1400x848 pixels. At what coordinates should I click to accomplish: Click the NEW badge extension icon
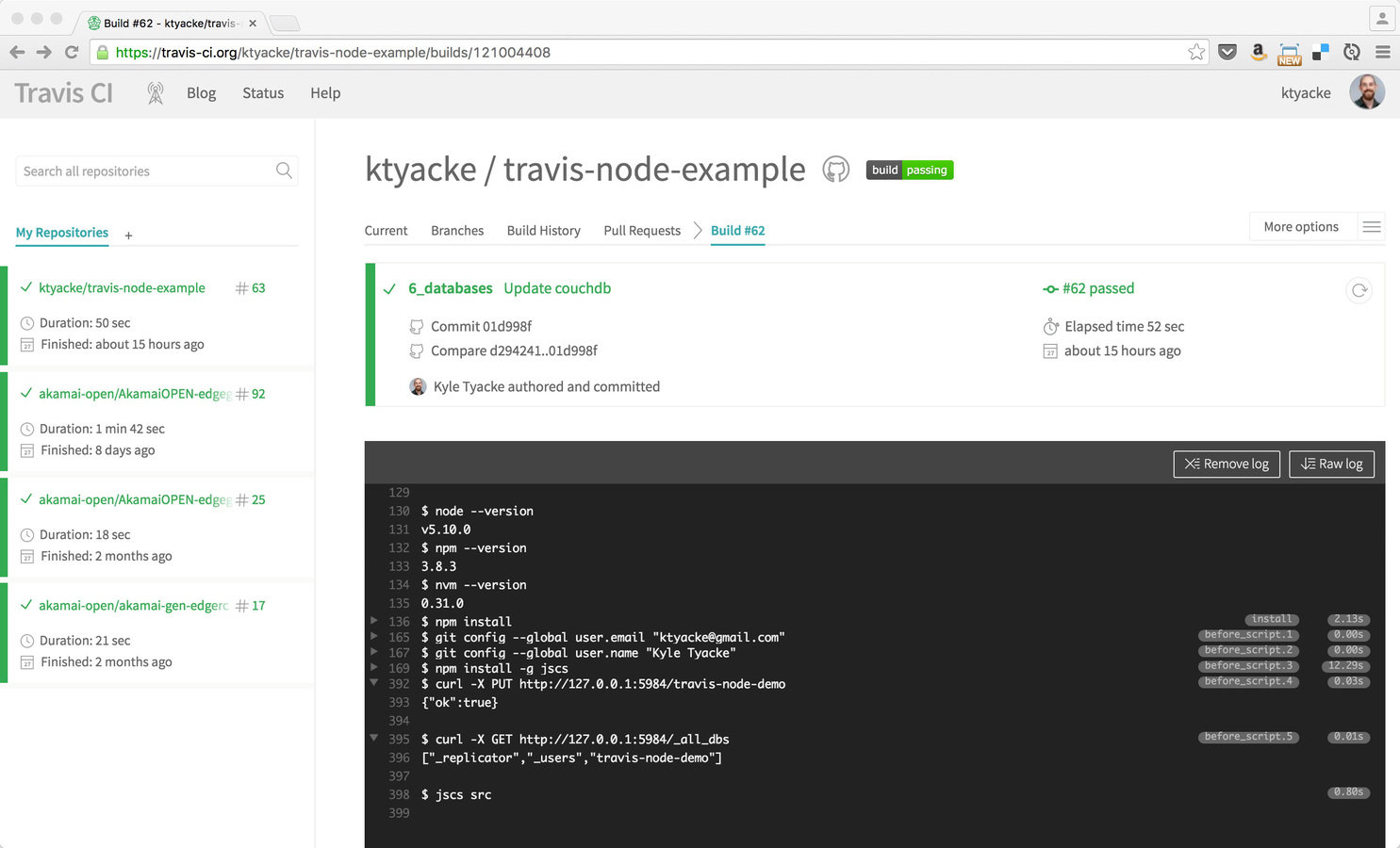(1290, 54)
